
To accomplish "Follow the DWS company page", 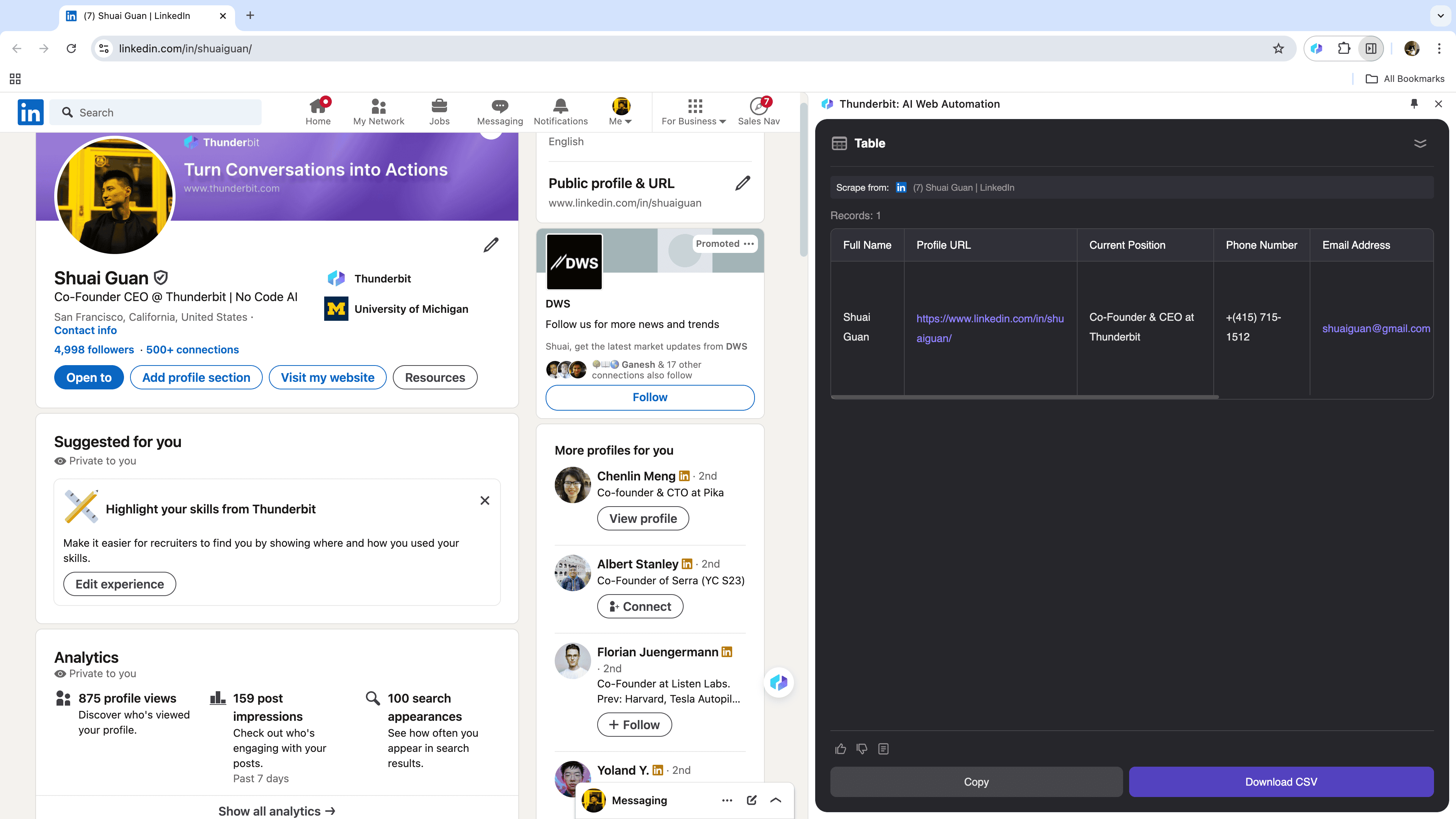I will (x=650, y=397).
